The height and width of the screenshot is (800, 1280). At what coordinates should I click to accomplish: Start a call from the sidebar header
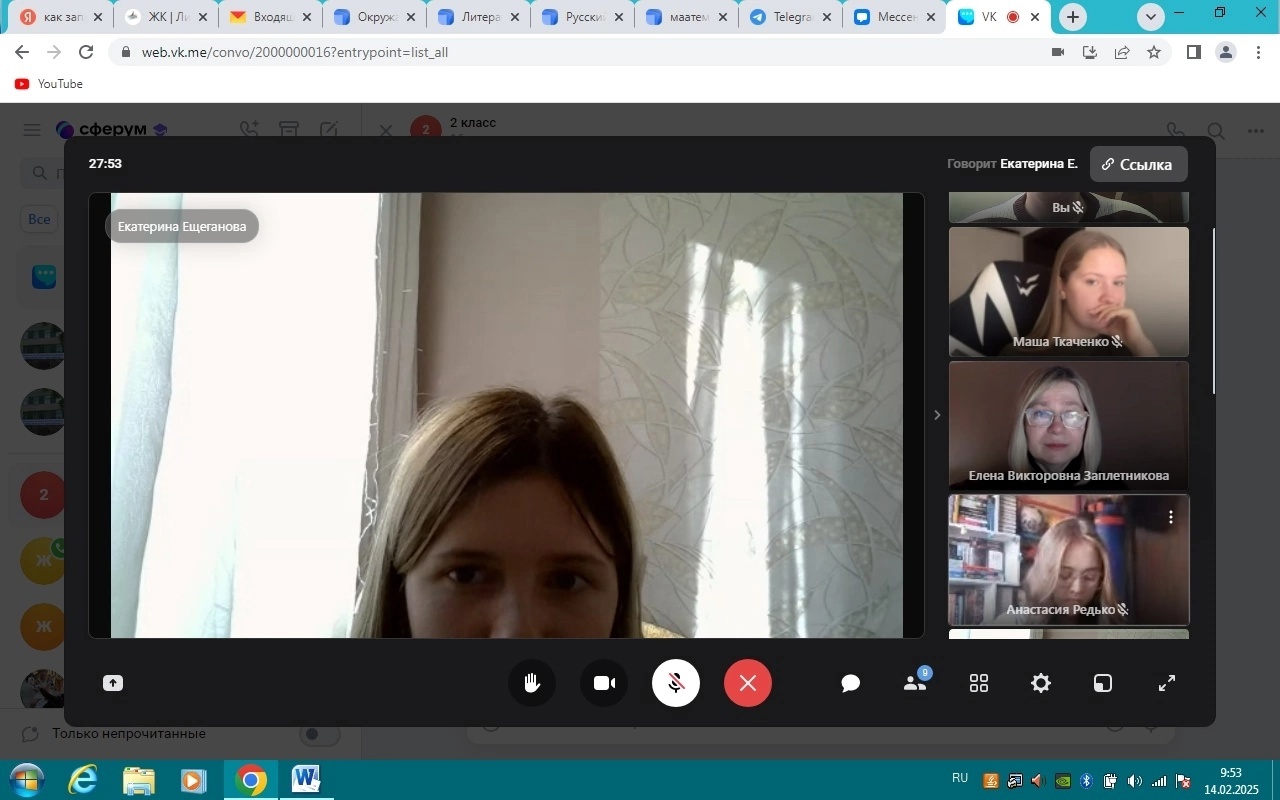(x=249, y=130)
